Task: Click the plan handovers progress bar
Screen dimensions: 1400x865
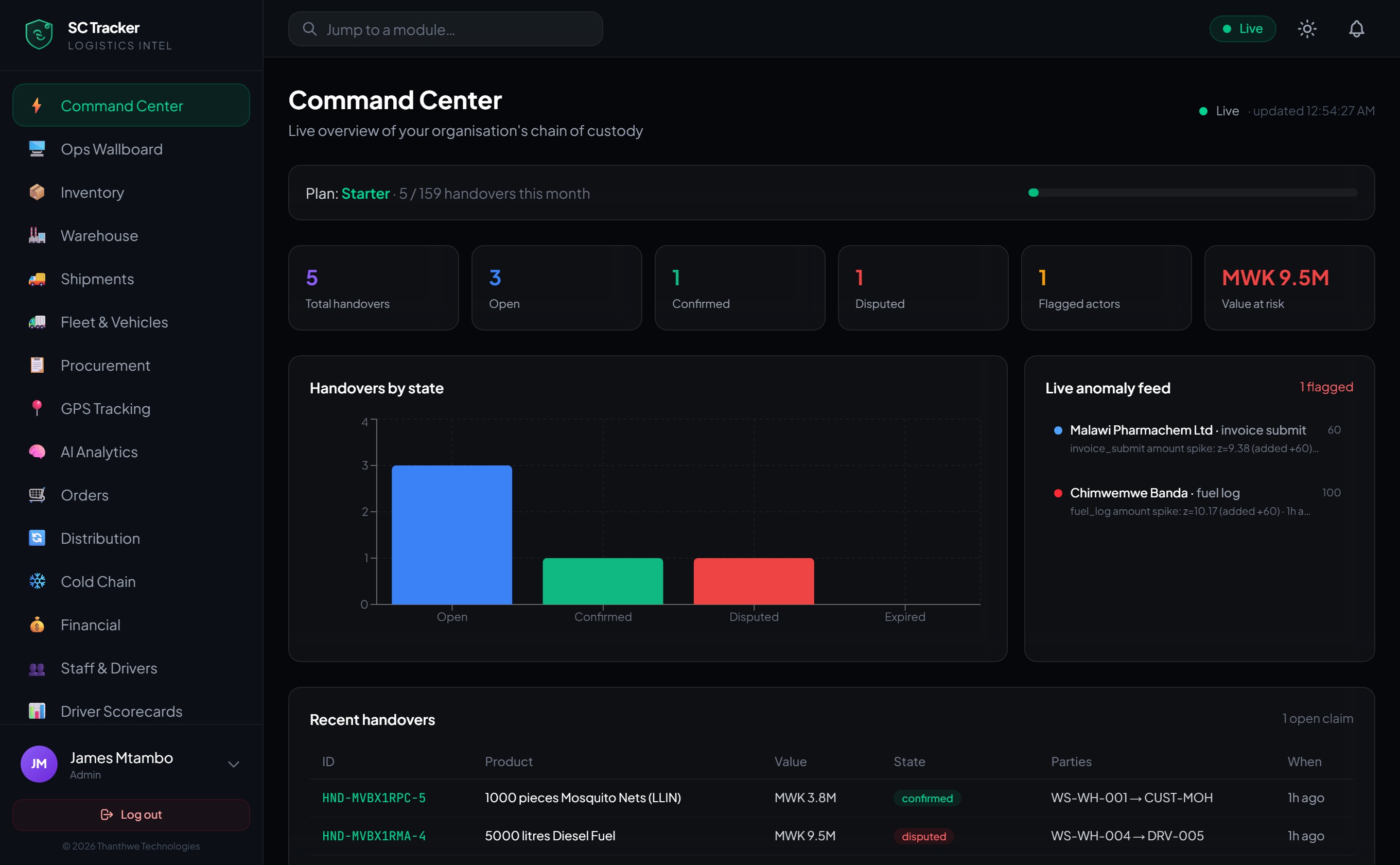Action: 1193,193
